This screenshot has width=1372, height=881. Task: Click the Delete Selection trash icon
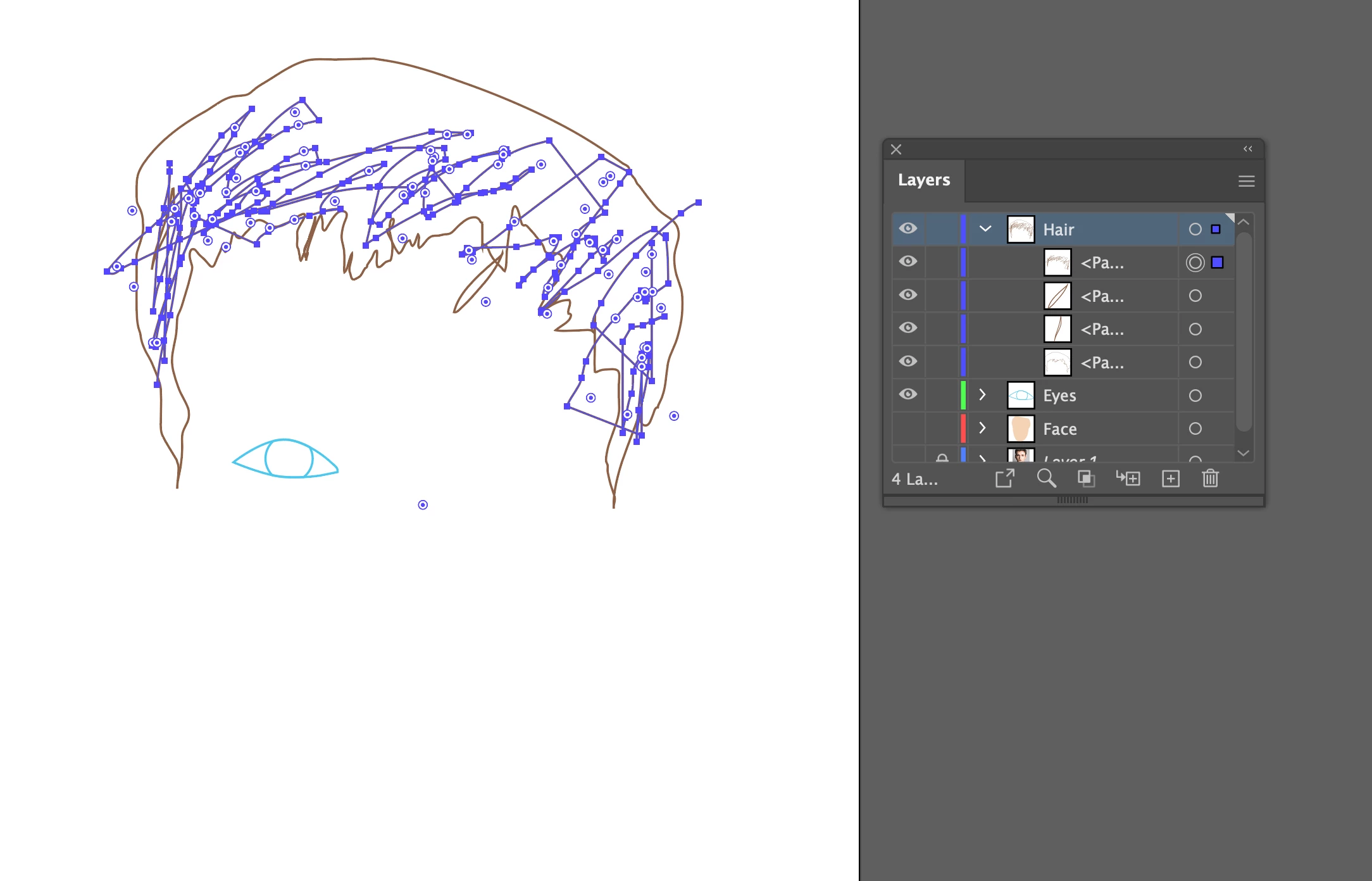pos(1210,478)
